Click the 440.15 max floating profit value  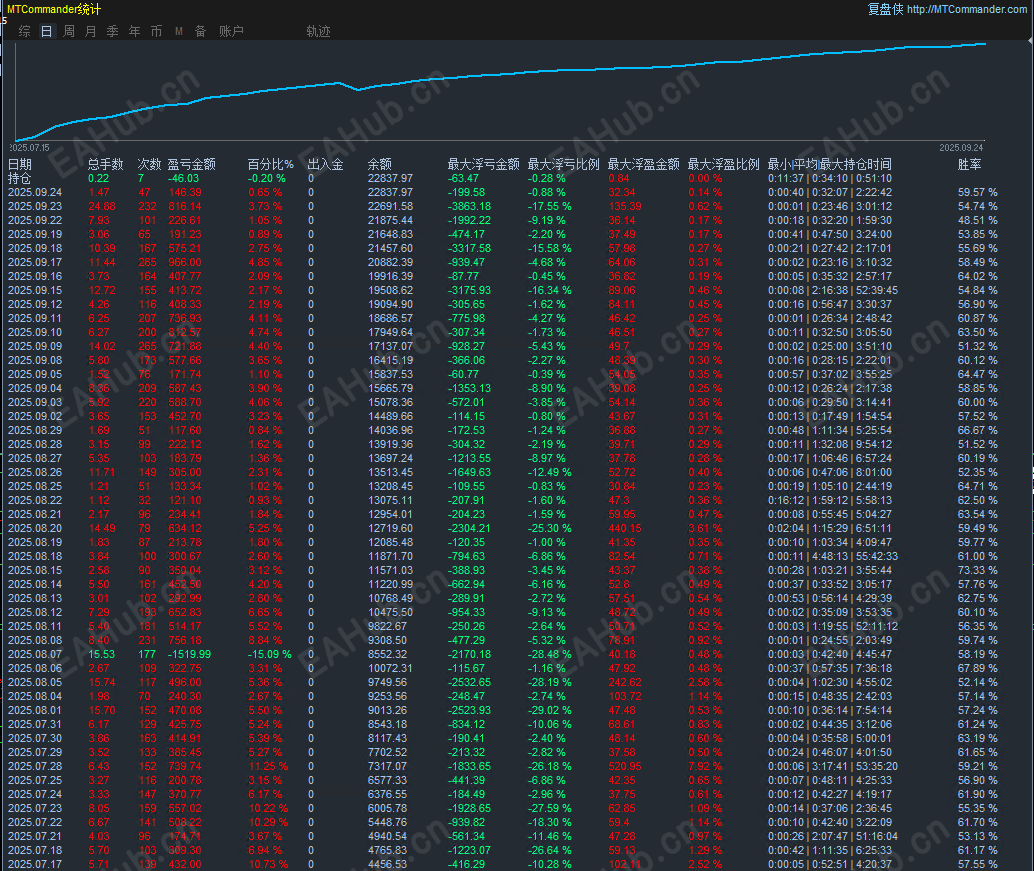click(x=624, y=528)
